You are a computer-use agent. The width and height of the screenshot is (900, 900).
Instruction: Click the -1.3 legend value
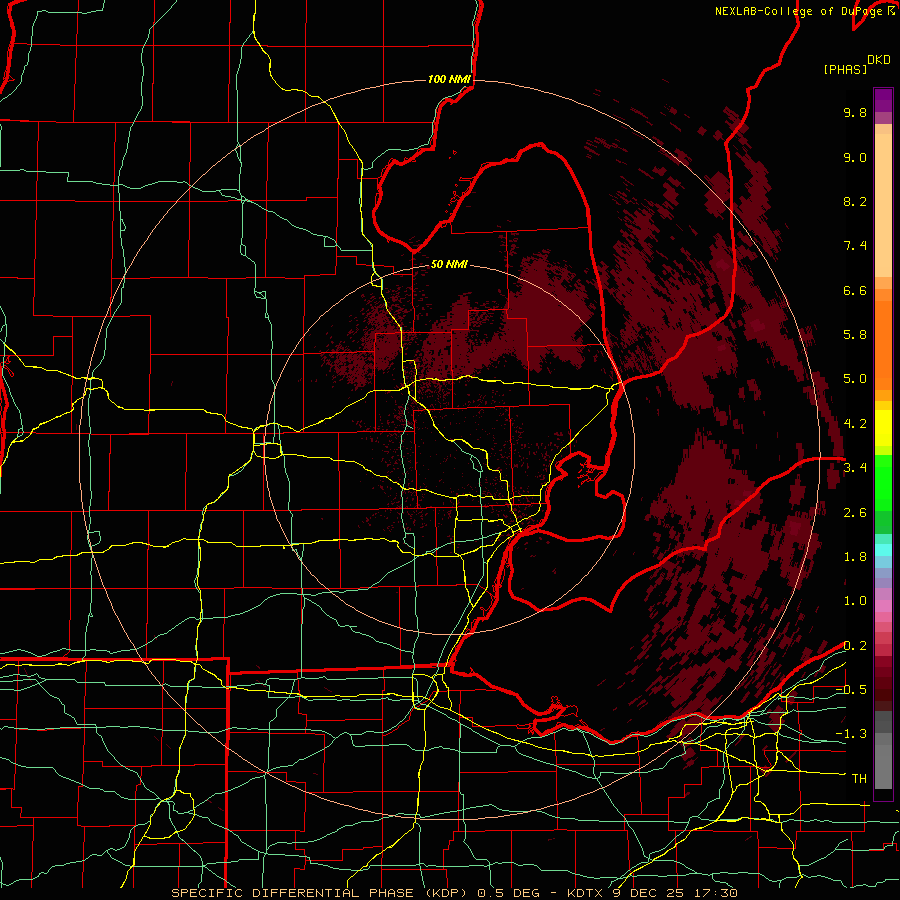click(851, 734)
